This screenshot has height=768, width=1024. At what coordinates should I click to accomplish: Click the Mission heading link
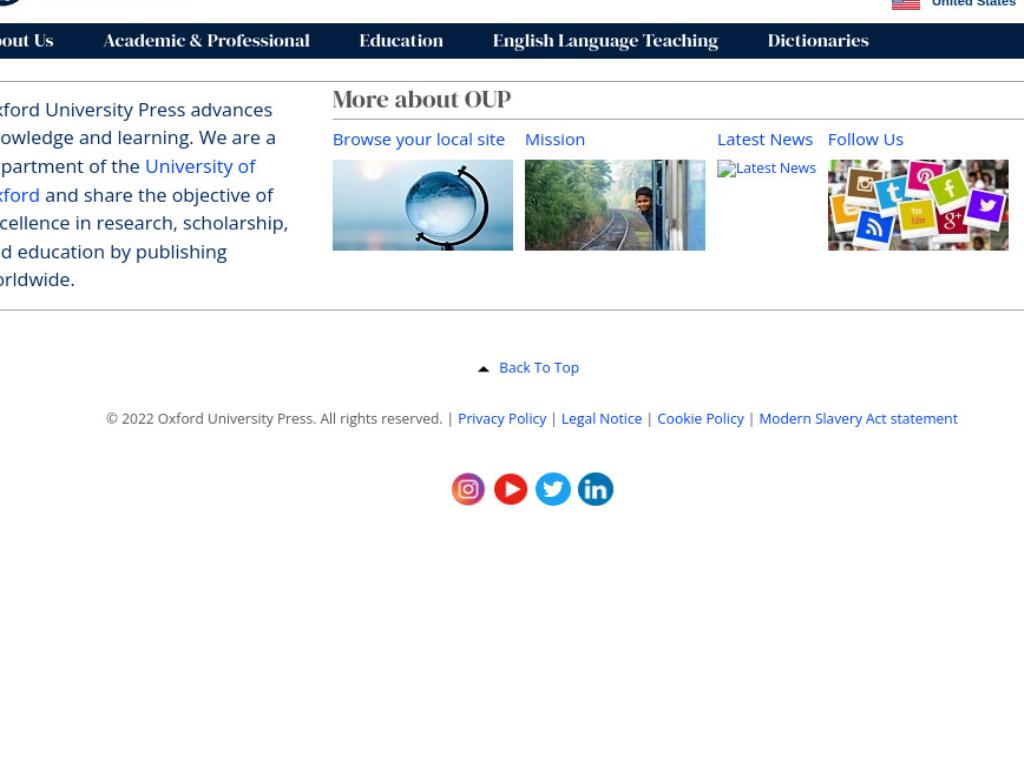(554, 140)
